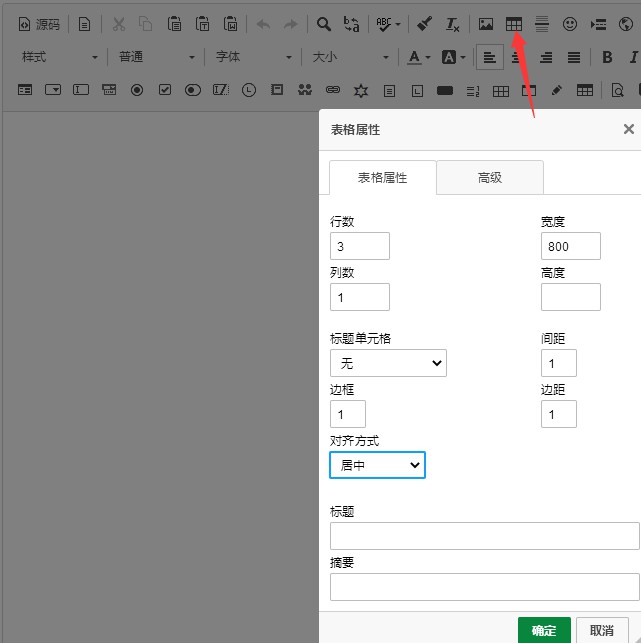Click the empty 高度 height field
Viewport: 641px width, 643px height.
click(x=570, y=297)
